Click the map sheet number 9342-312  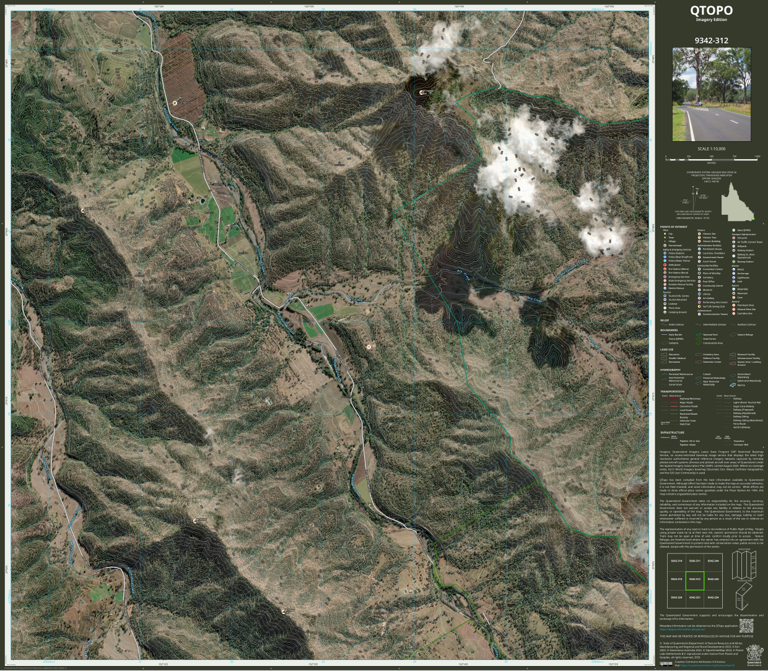[711, 41]
